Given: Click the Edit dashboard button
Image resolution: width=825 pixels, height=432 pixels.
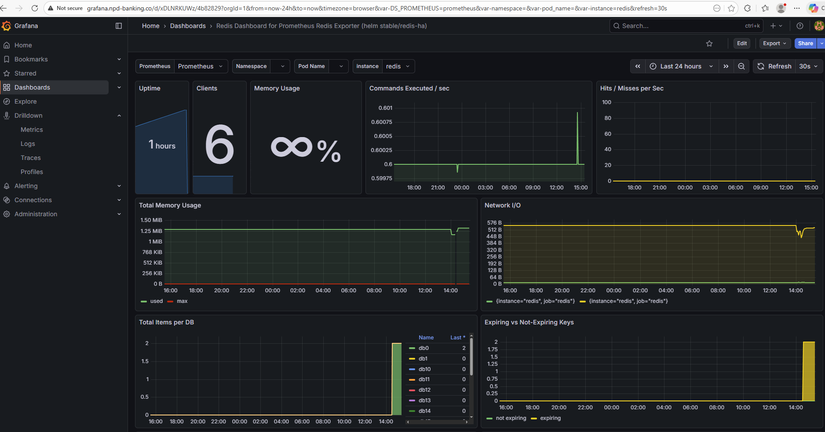Looking at the screenshot, I should 741,44.
